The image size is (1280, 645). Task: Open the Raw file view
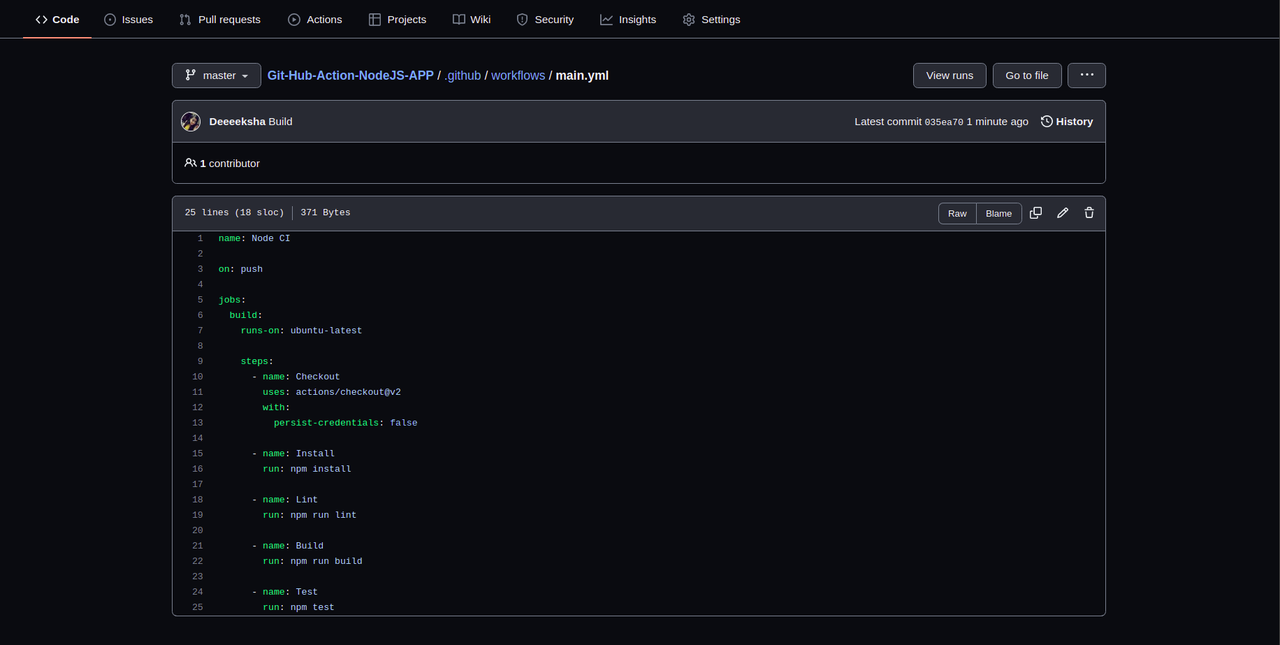point(957,213)
